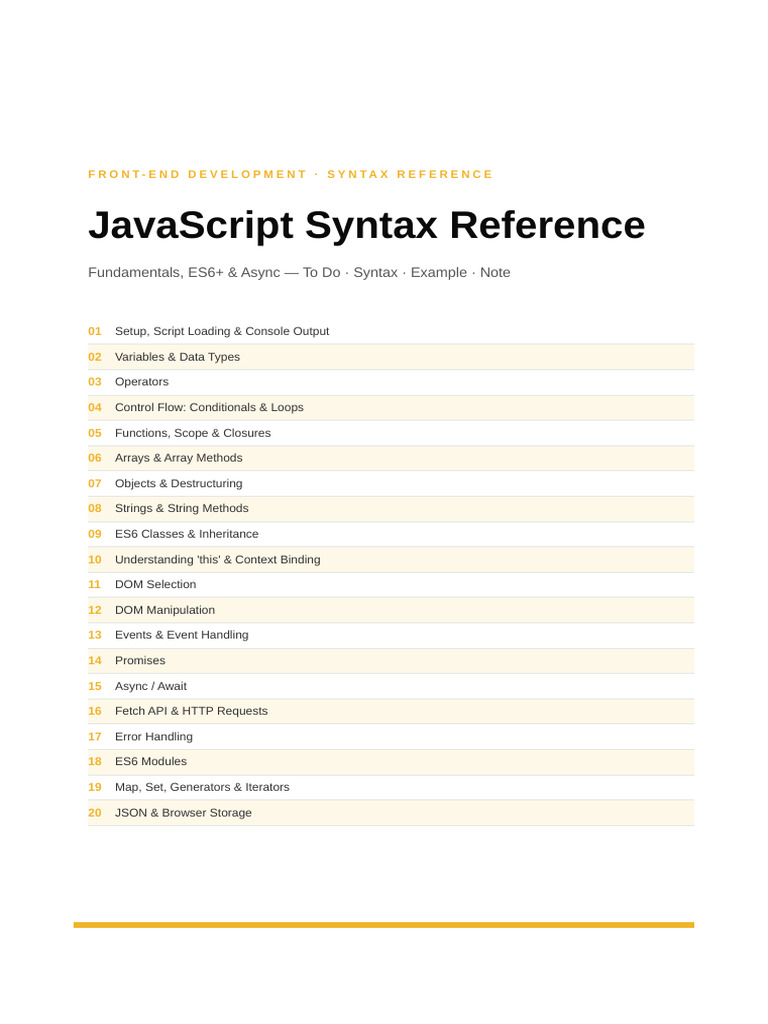The image size is (768, 1024).
Task: Select the 'Operators' contents row
Action: coord(391,382)
